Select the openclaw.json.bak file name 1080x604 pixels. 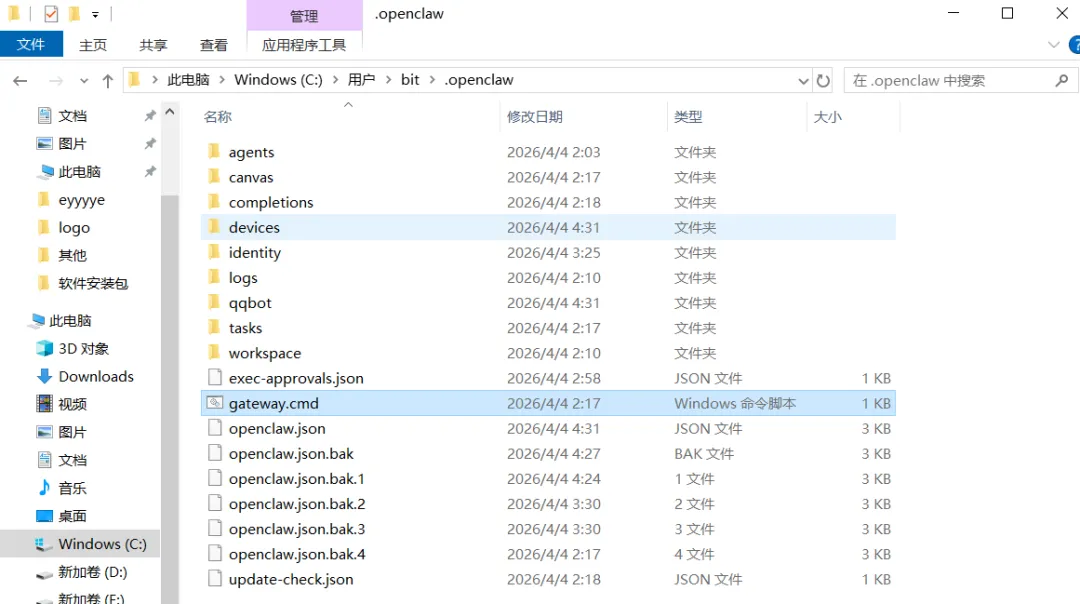(x=291, y=453)
